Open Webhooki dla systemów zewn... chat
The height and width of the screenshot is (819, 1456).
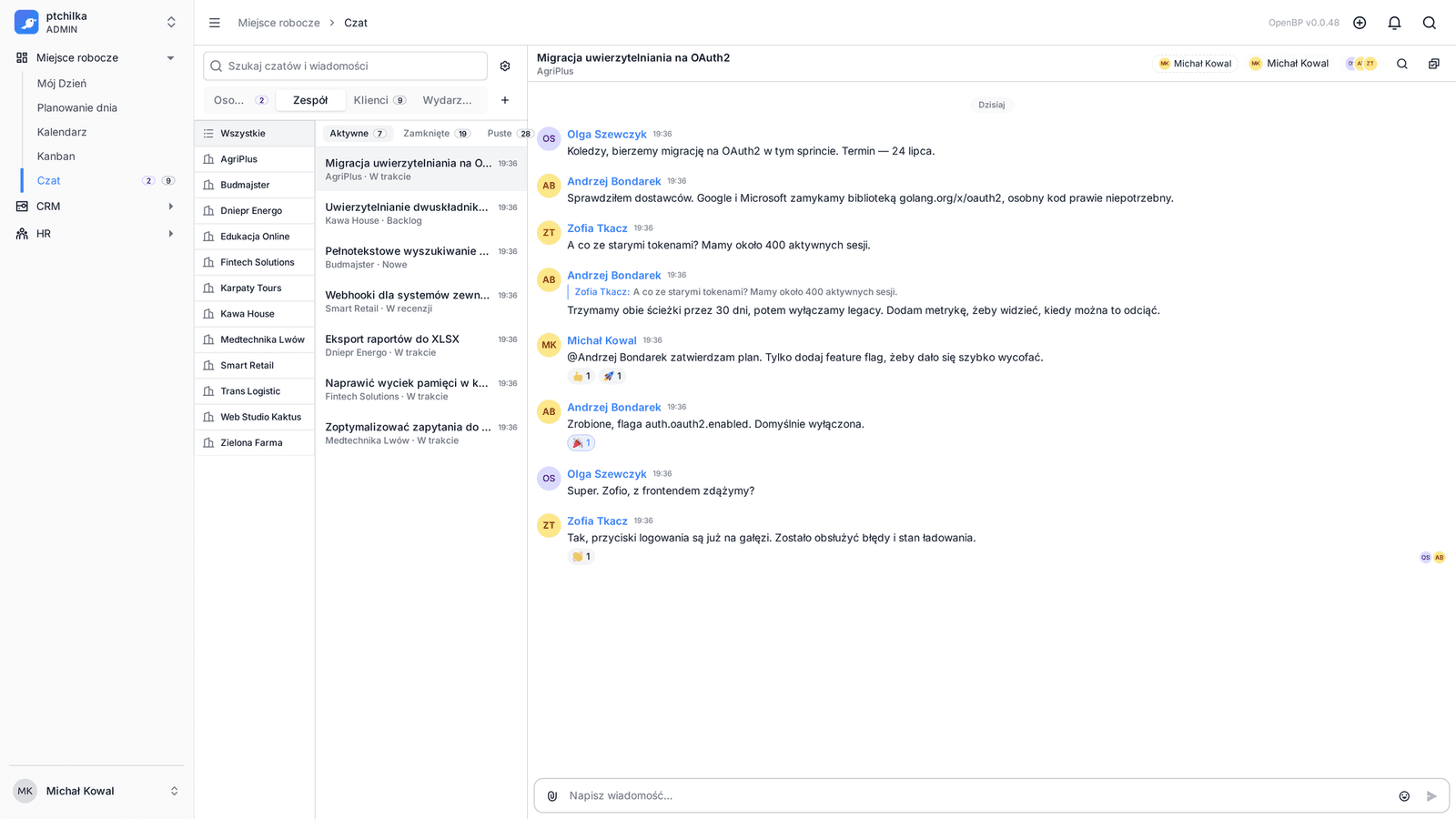tap(421, 301)
